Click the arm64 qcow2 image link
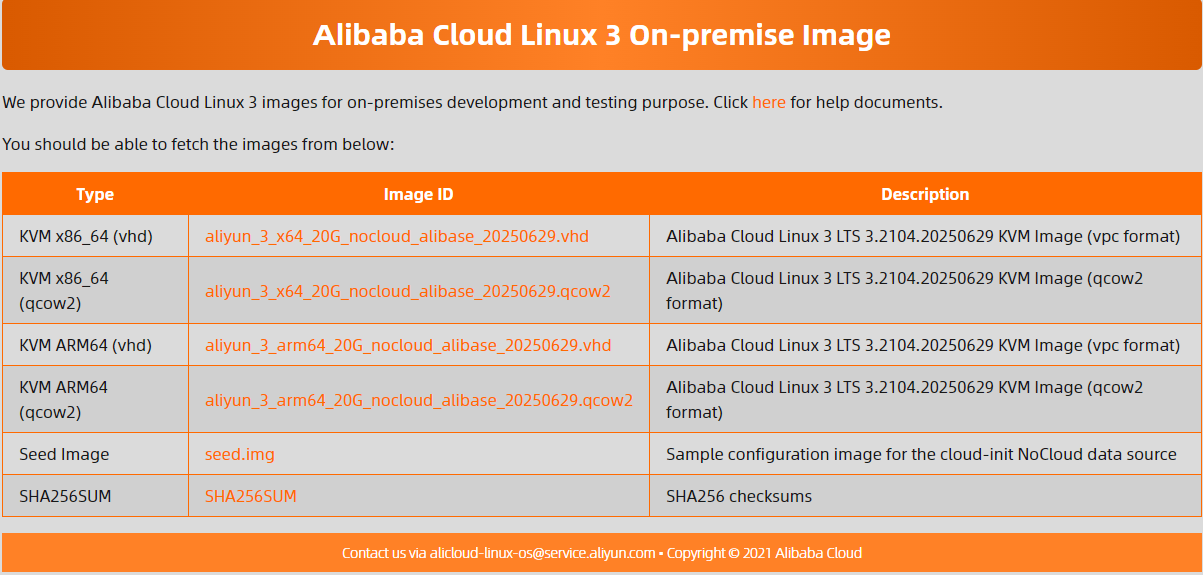The height and width of the screenshot is (575, 1203). 418,400
